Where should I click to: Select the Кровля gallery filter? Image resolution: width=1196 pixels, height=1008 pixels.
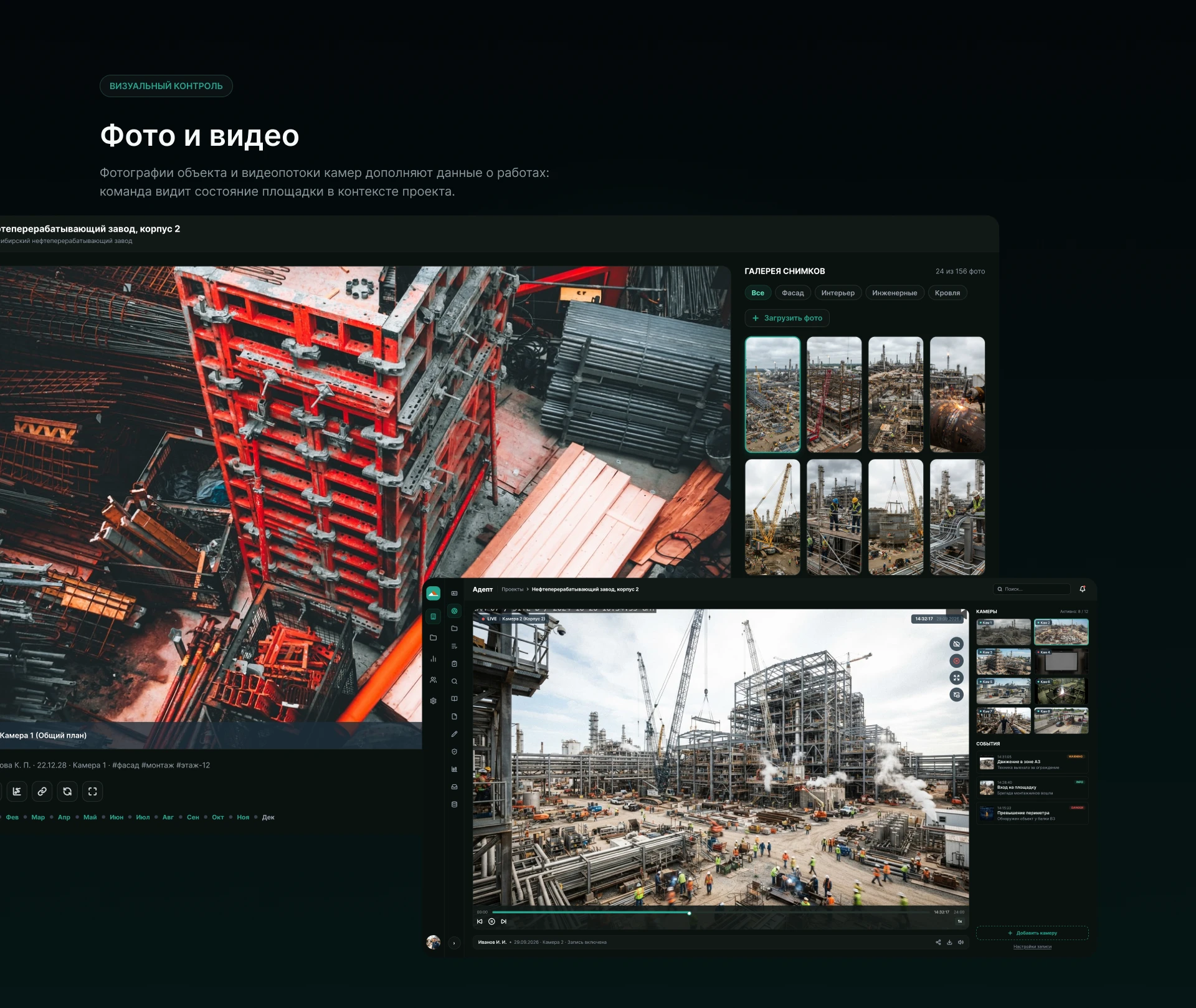point(947,293)
